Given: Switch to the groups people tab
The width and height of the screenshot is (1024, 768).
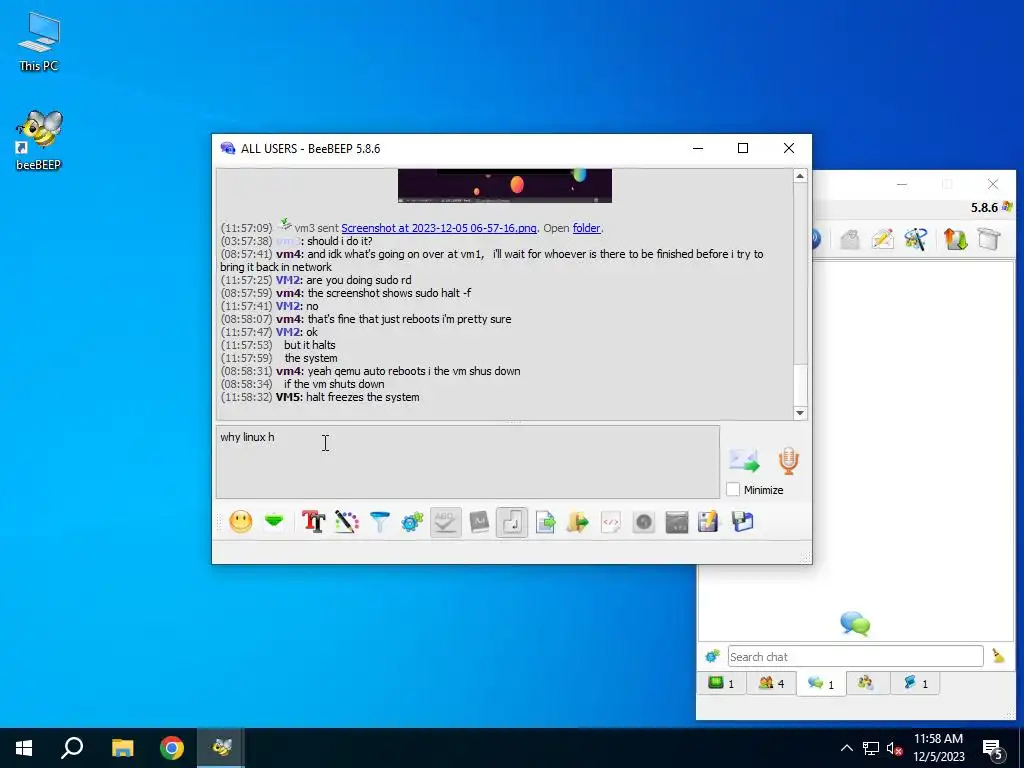Looking at the screenshot, I should 866,683.
